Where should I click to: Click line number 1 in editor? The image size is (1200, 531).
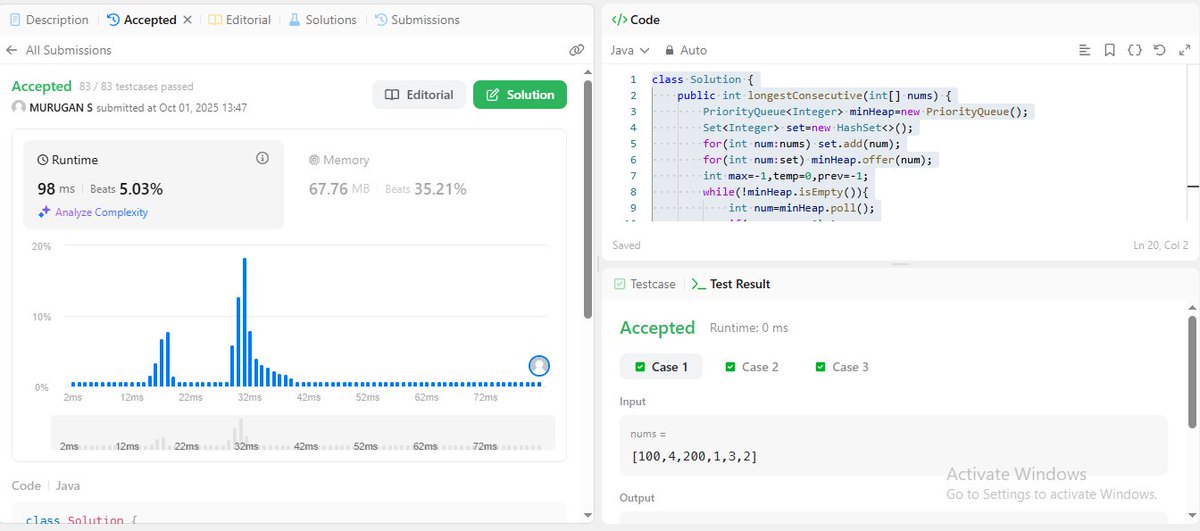tap(633, 79)
